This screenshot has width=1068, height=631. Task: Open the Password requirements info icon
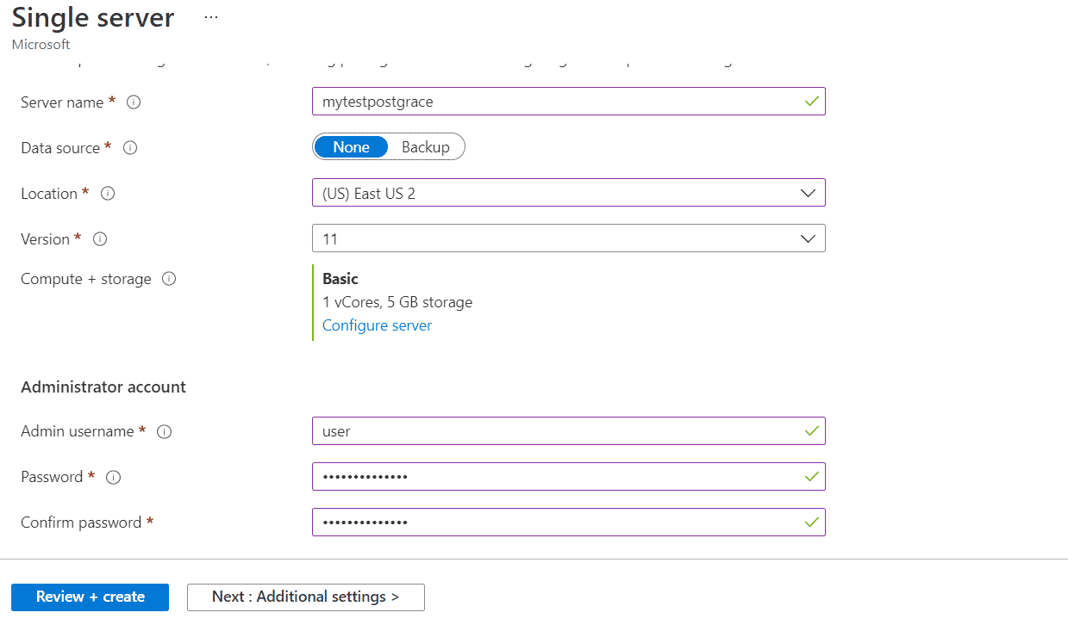point(114,477)
